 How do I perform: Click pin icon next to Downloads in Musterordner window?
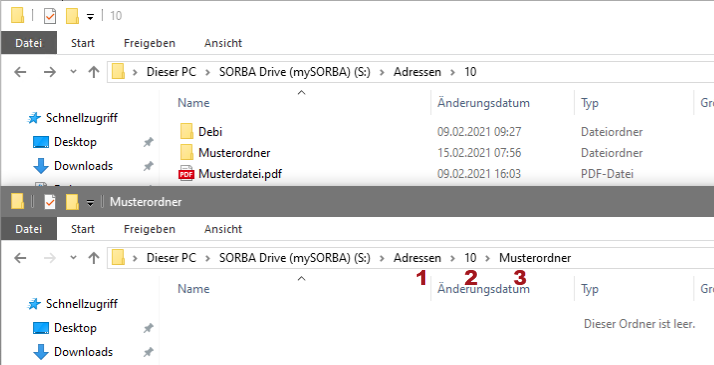click(148, 352)
